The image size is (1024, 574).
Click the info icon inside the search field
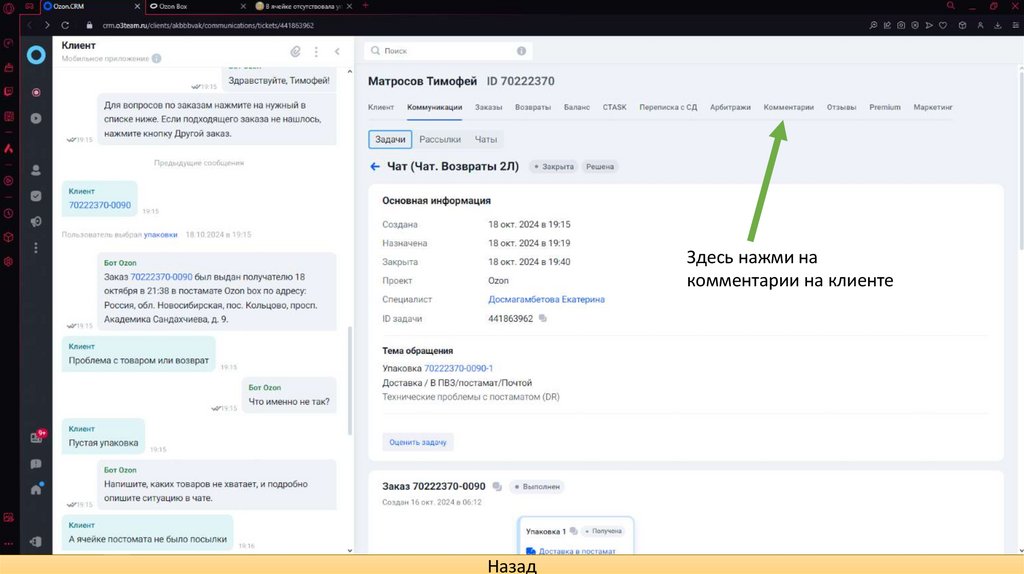(x=521, y=50)
